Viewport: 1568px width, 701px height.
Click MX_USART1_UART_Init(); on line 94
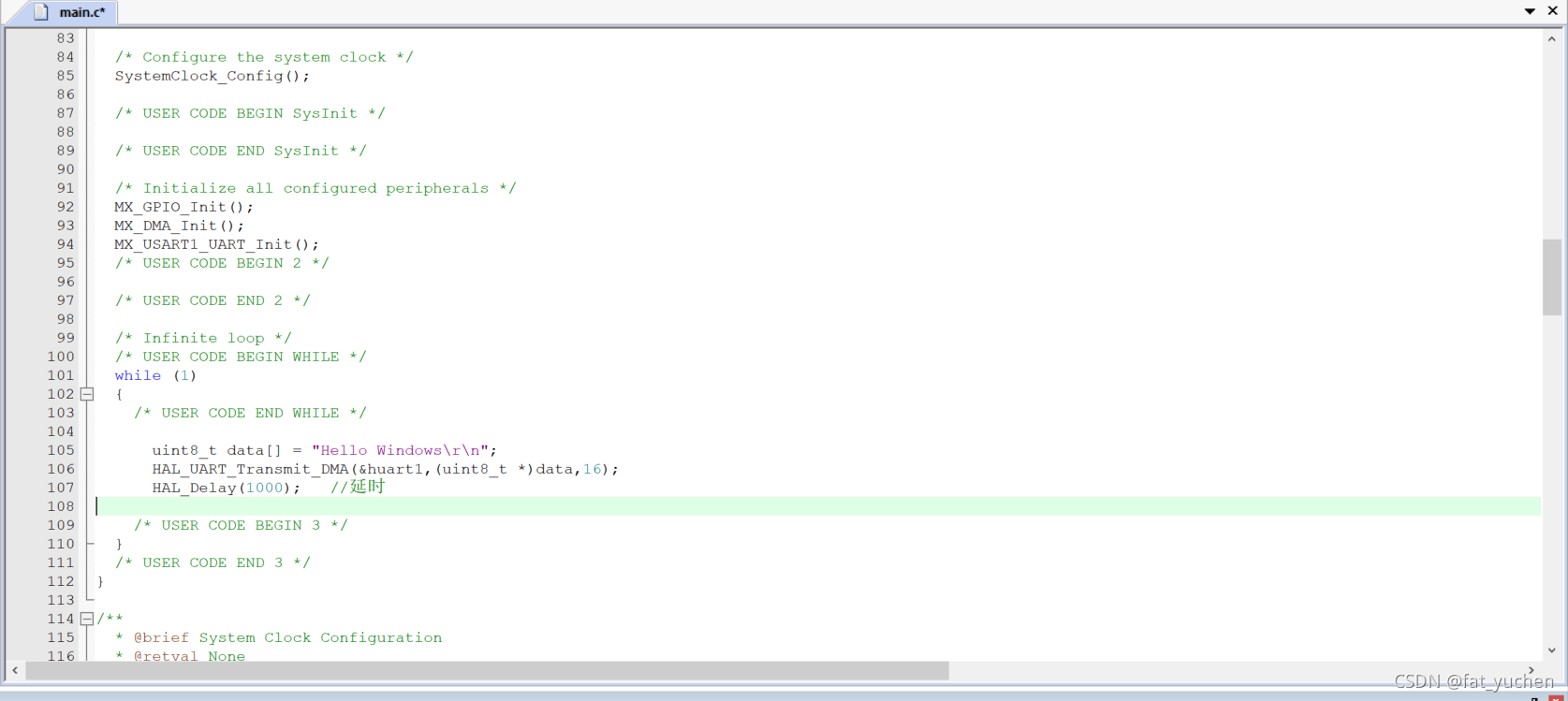point(216,244)
